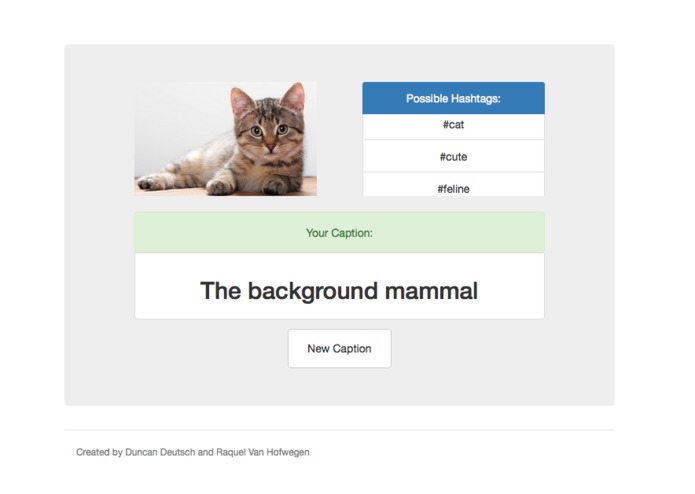Click the word "background" in the caption
Image resolution: width=695 pixels, height=494 pixels.
312,292
